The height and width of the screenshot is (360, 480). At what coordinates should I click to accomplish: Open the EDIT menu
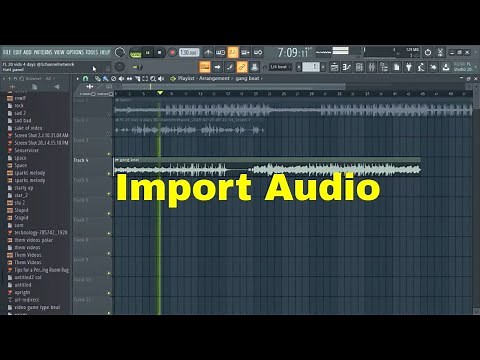pyautogui.click(x=18, y=52)
